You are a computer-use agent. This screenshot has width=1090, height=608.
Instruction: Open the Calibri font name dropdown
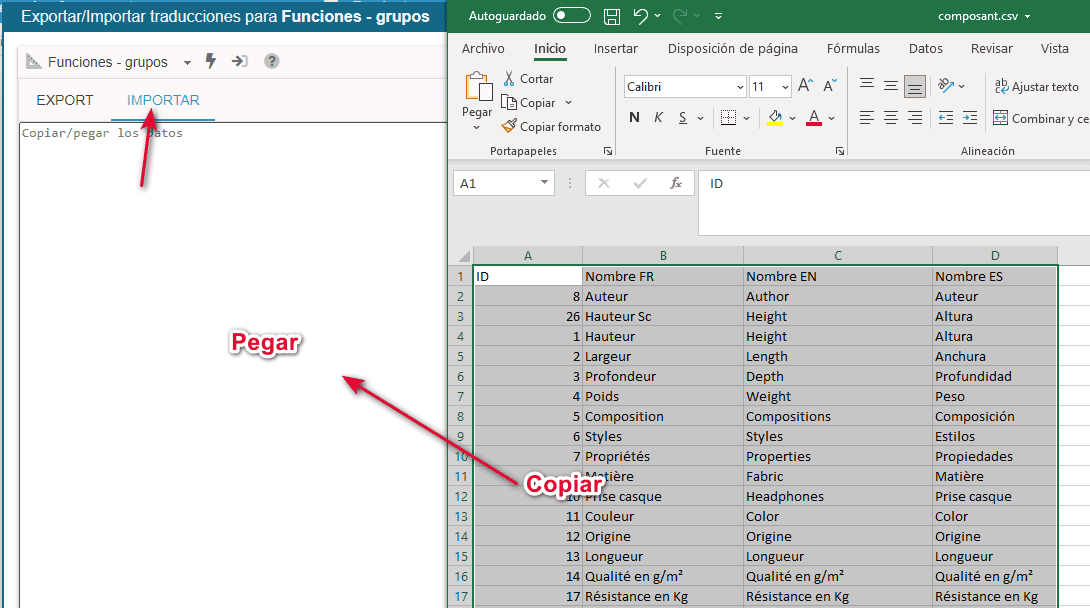click(740, 87)
